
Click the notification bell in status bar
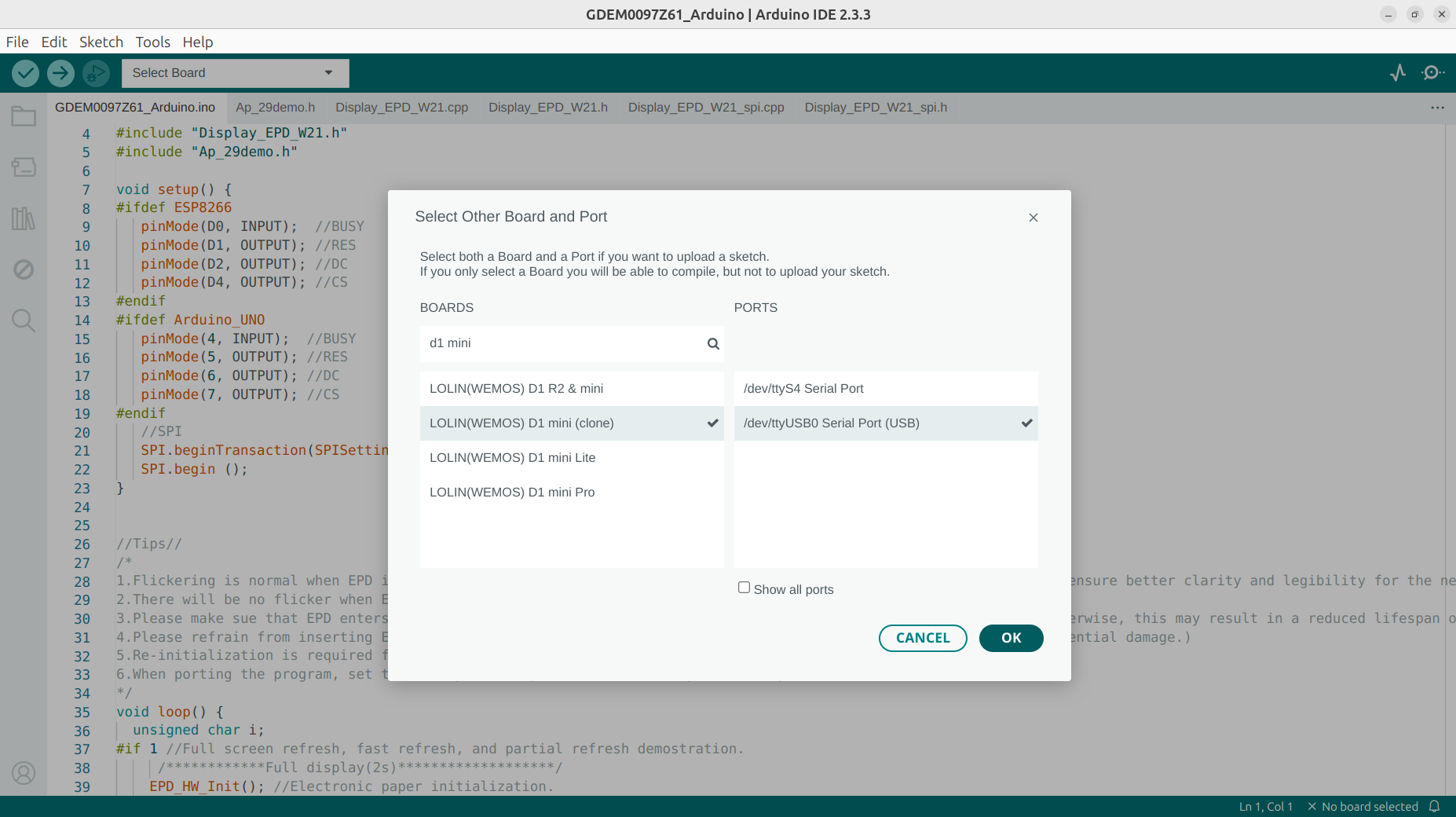pyautogui.click(x=1434, y=807)
